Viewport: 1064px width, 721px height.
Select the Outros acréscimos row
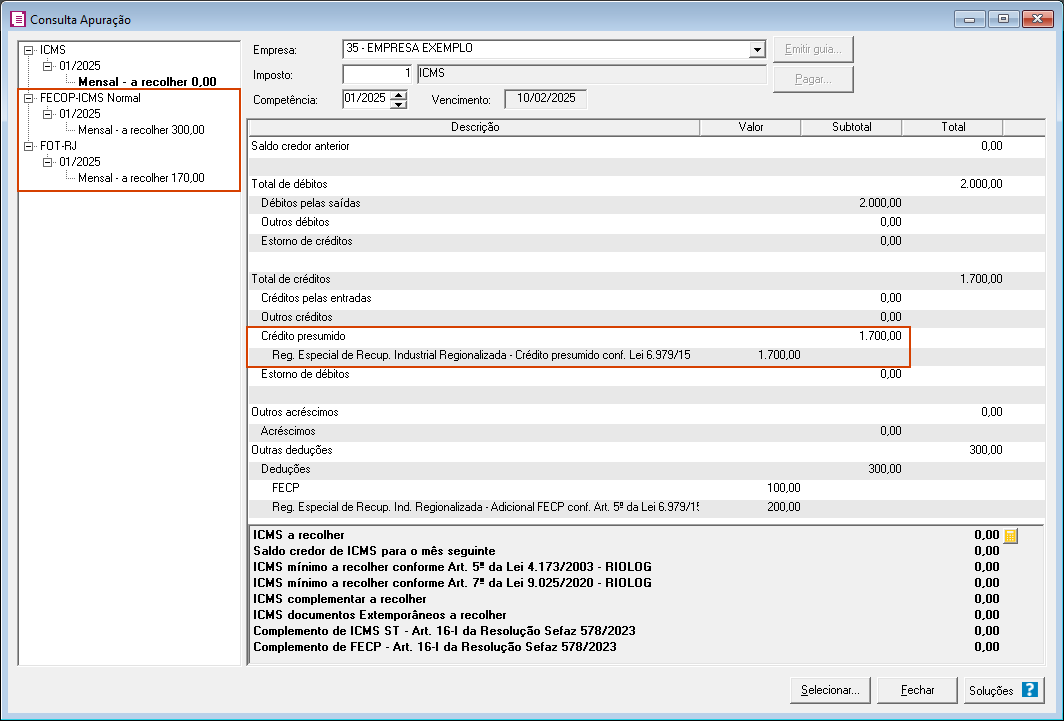click(x=647, y=412)
